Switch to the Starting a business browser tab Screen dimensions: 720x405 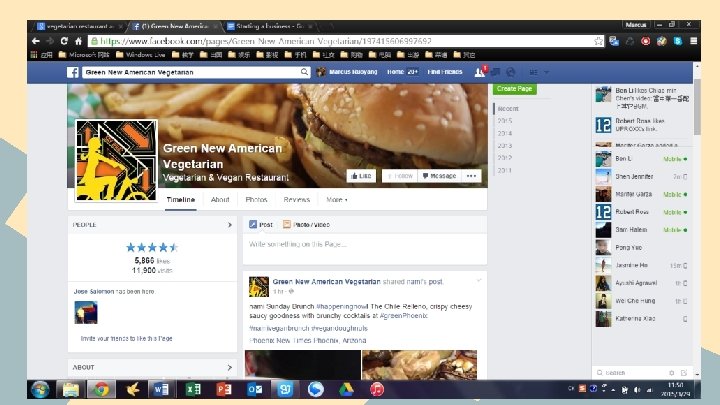[270, 26]
